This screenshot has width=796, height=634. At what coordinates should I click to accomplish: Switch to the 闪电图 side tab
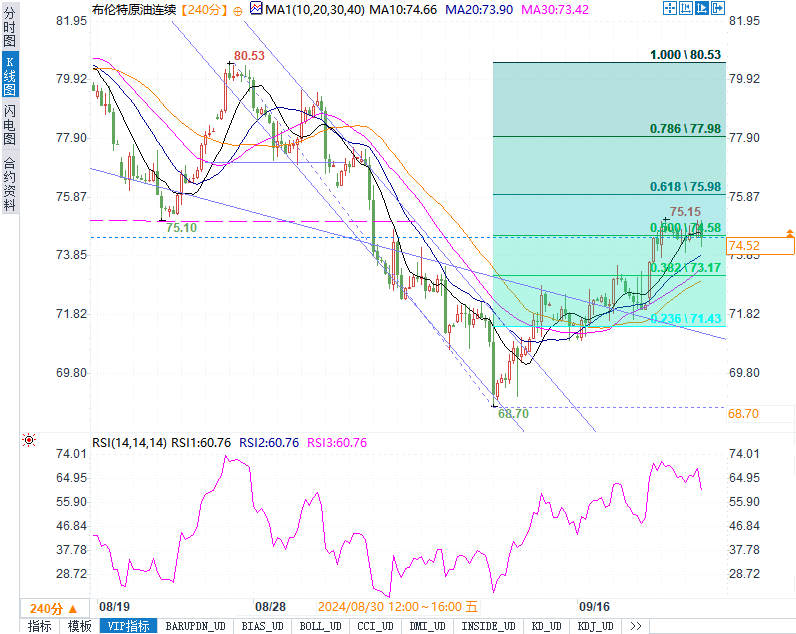click(10, 125)
